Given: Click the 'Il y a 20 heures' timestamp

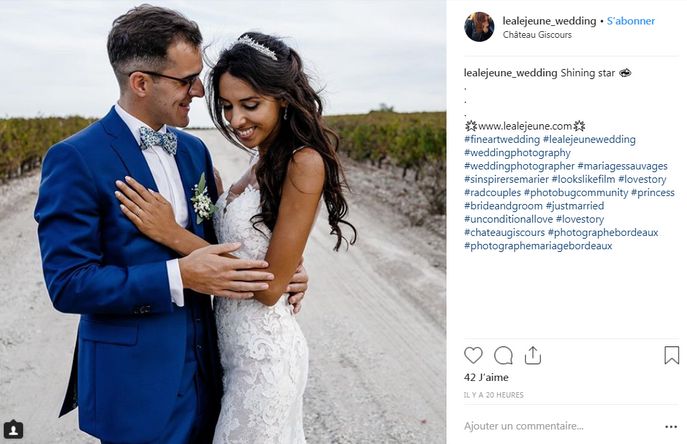Looking at the screenshot, I should 494,395.
